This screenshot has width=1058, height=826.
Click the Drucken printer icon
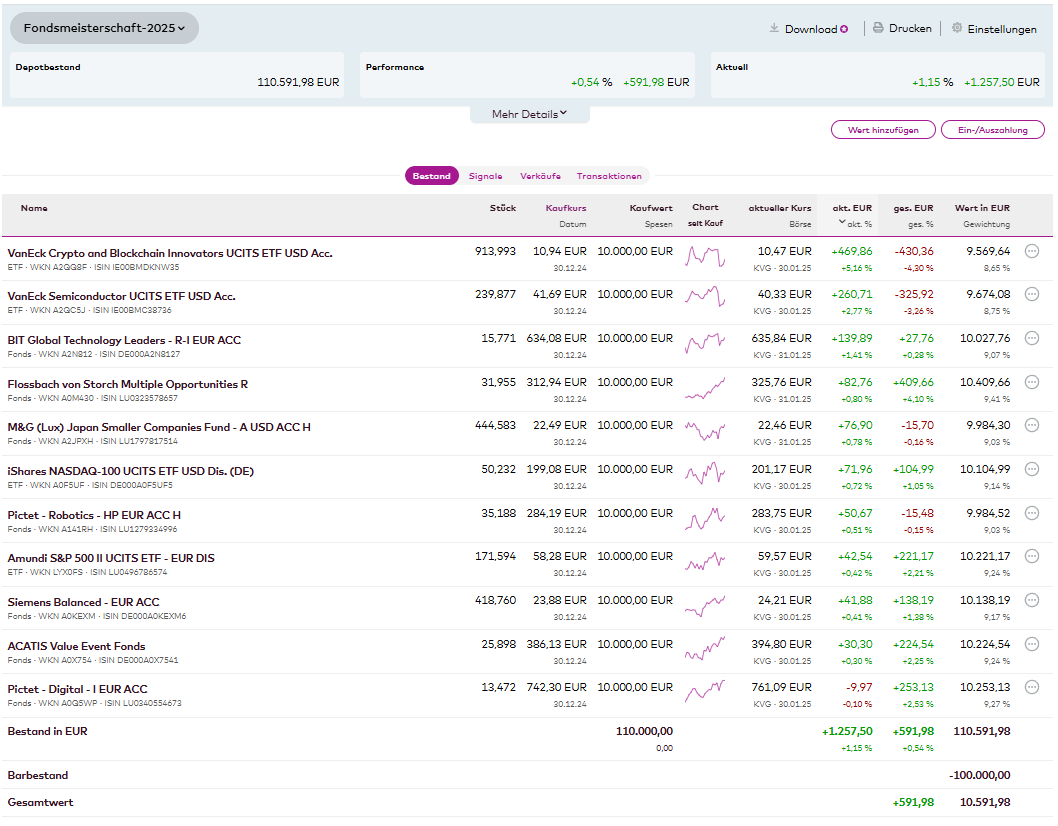pyautogui.click(x=878, y=28)
